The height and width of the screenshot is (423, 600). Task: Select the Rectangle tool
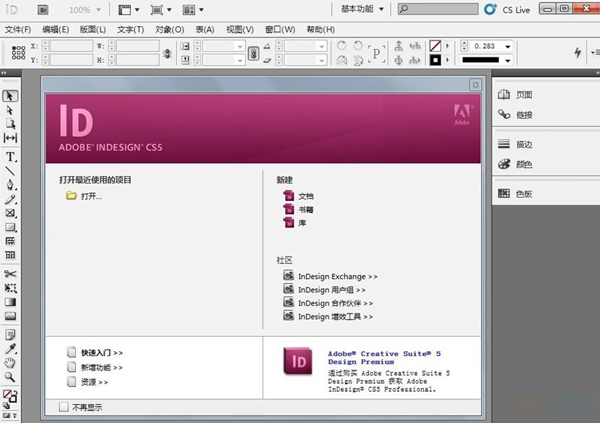coord(10,227)
